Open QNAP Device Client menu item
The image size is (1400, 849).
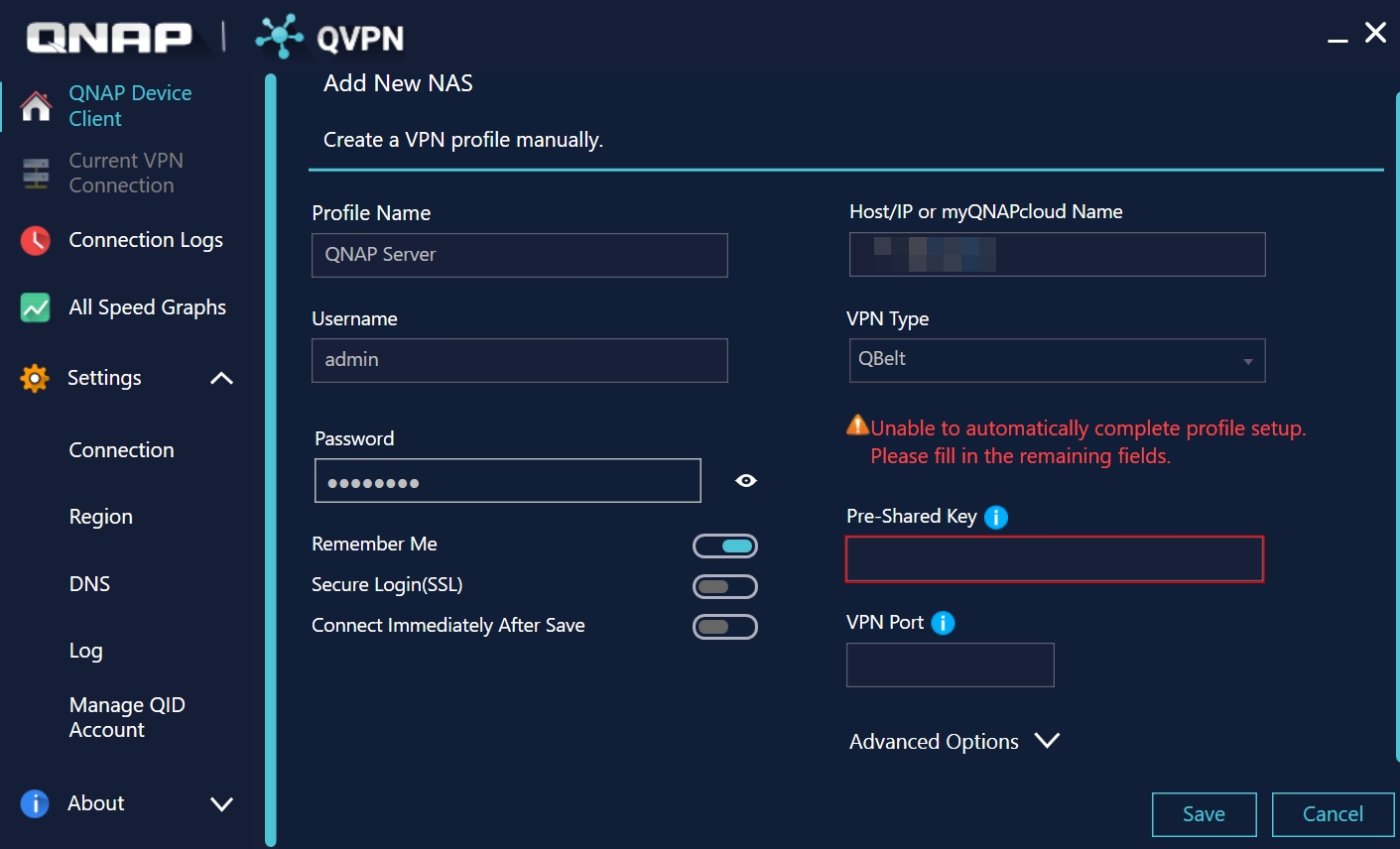pyautogui.click(x=130, y=105)
